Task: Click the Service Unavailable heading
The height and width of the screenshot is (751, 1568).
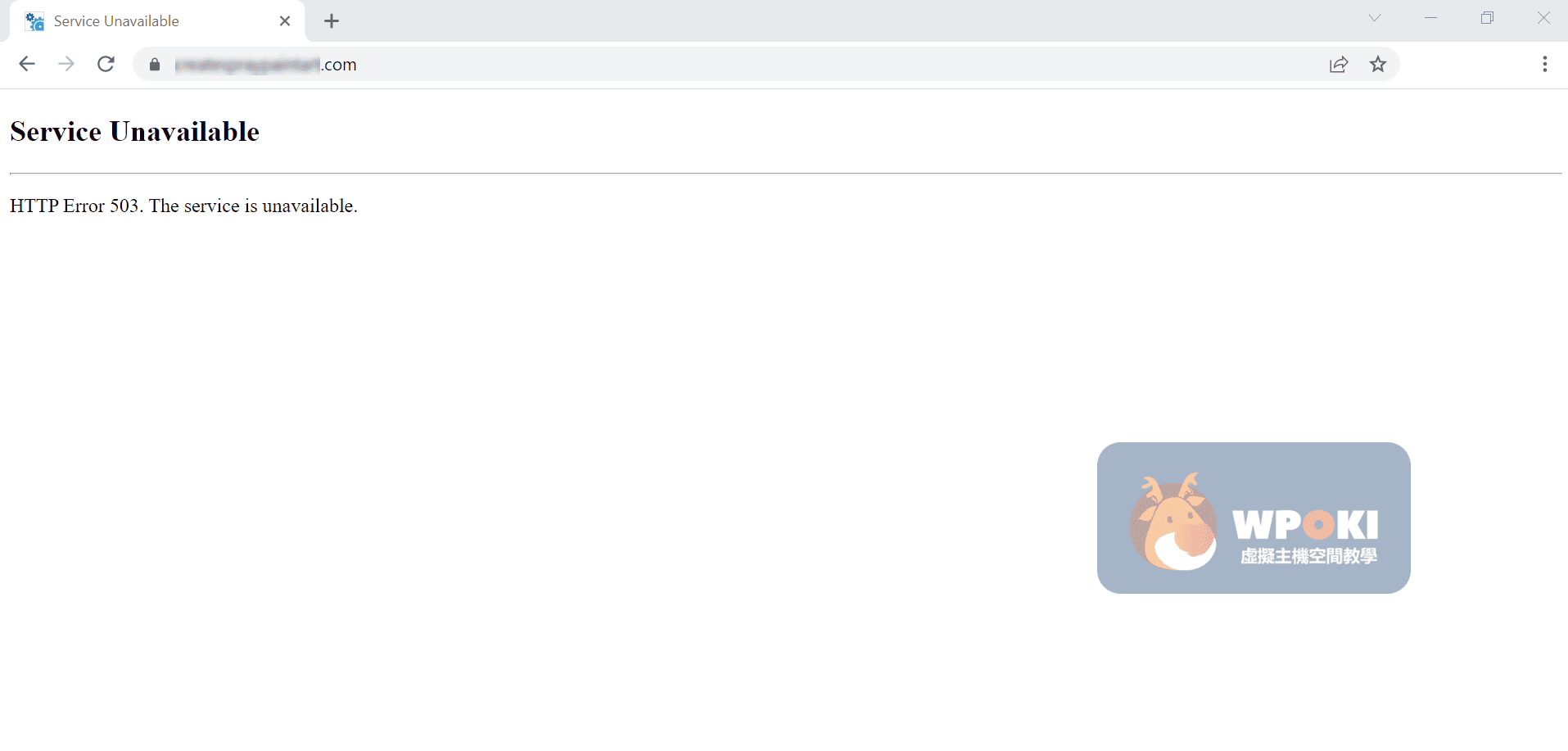Action: tap(134, 132)
